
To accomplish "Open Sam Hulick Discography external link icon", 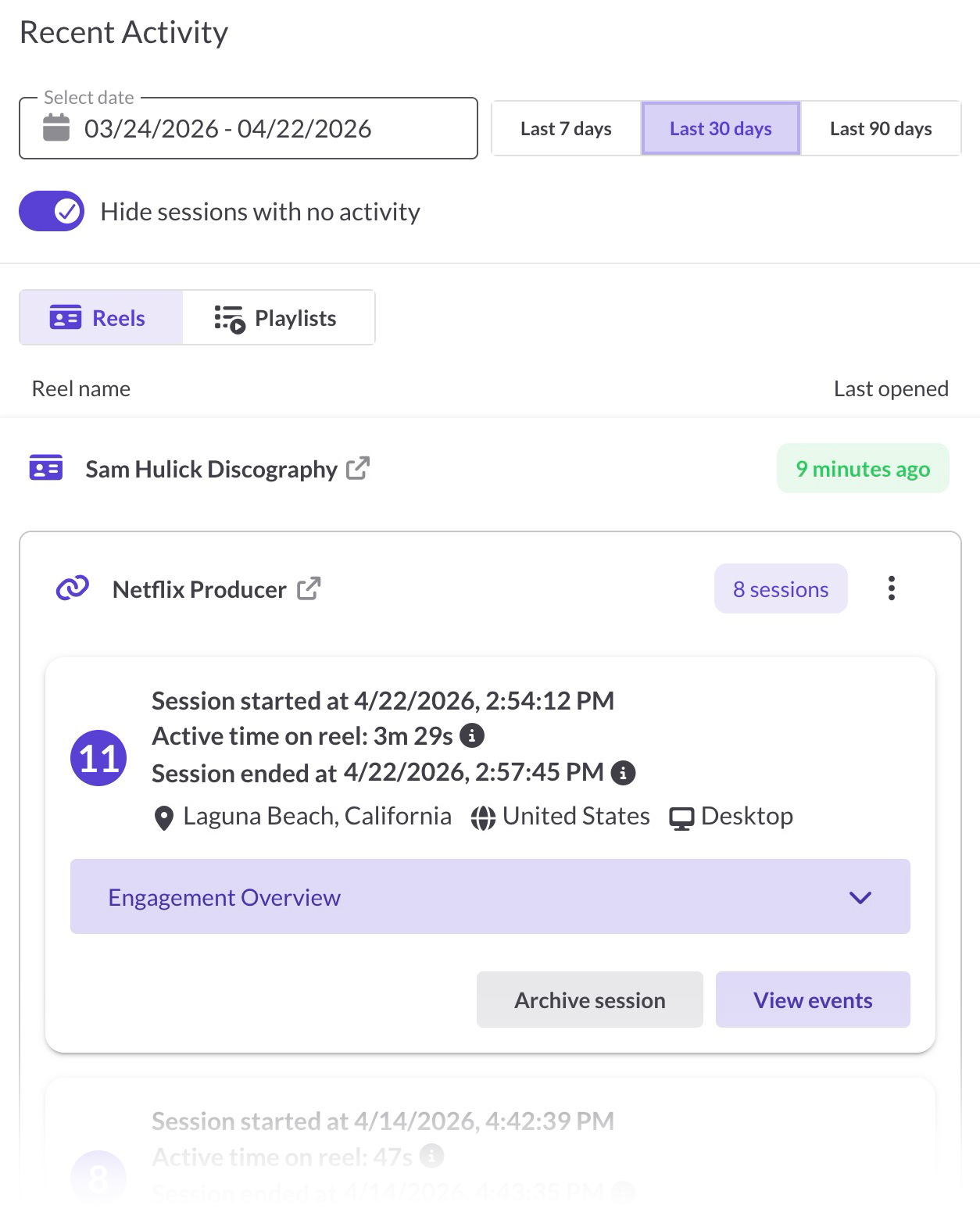I will pyautogui.click(x=358, y=468).
